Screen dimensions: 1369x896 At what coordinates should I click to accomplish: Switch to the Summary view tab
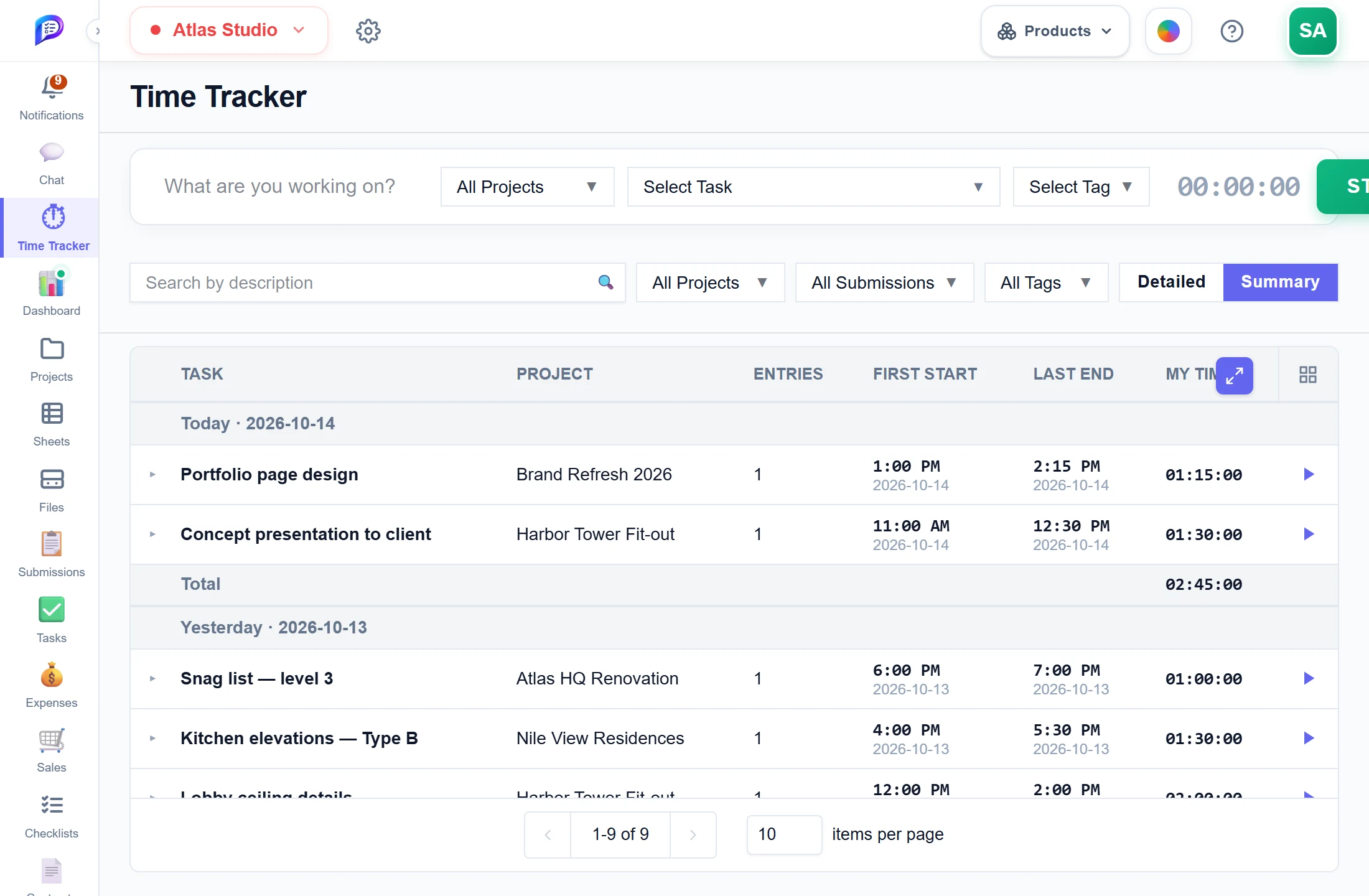tap(1281, 282)
